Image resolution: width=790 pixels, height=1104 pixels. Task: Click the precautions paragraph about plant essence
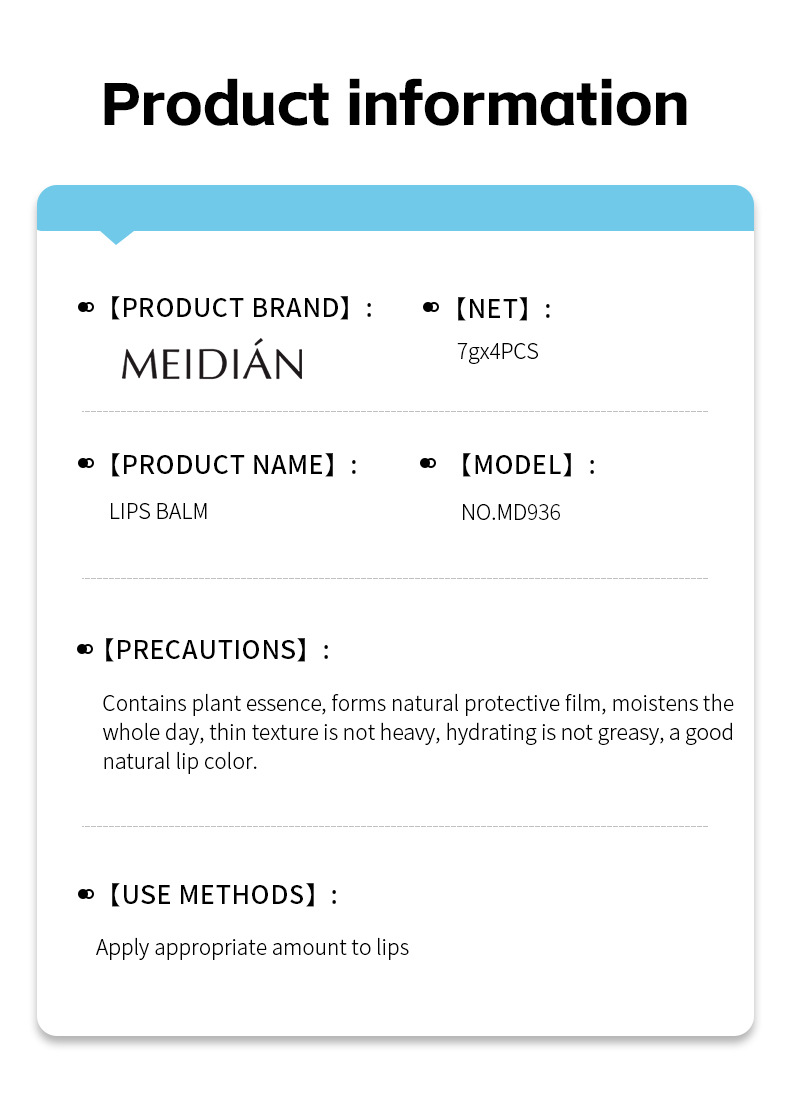coord(417,732)
